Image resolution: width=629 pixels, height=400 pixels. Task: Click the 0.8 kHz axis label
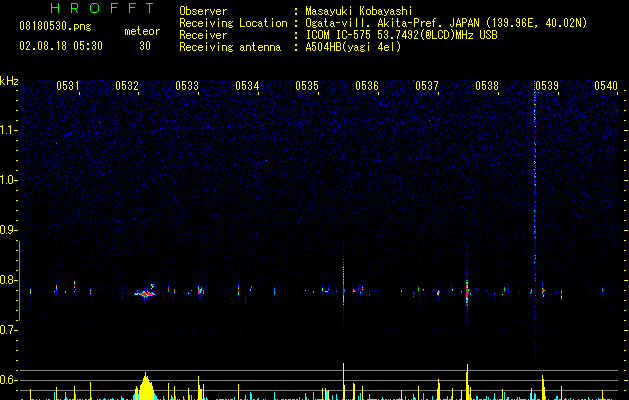tap(9, 280)
